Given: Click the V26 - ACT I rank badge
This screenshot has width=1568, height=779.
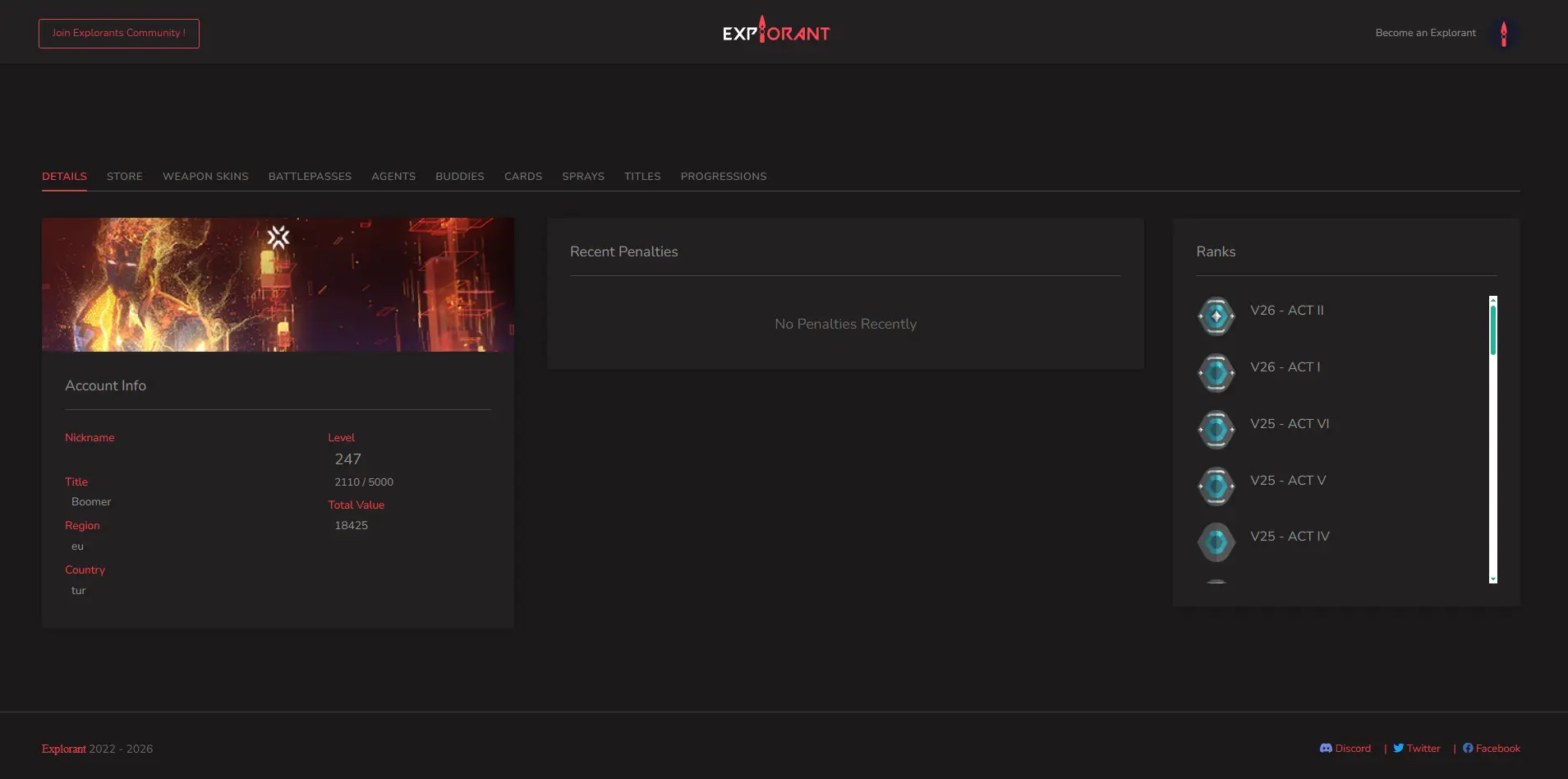Looking at the screenshot, I should click(1216, 373).
